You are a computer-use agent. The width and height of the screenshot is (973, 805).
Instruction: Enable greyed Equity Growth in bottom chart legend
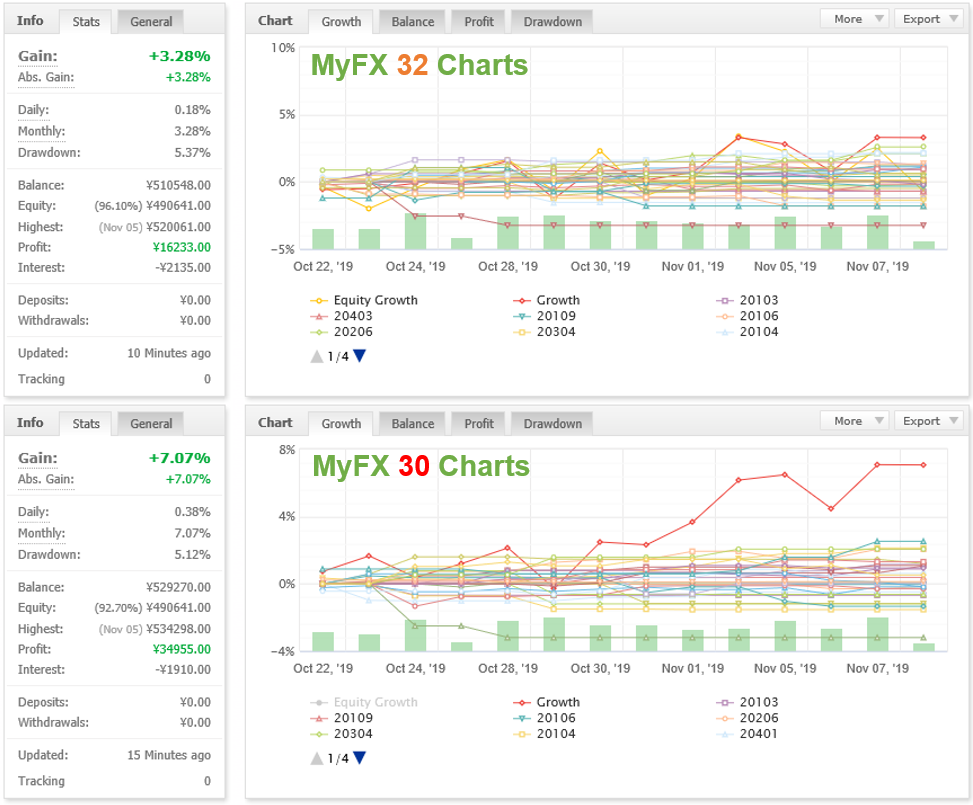click(364, 703)
